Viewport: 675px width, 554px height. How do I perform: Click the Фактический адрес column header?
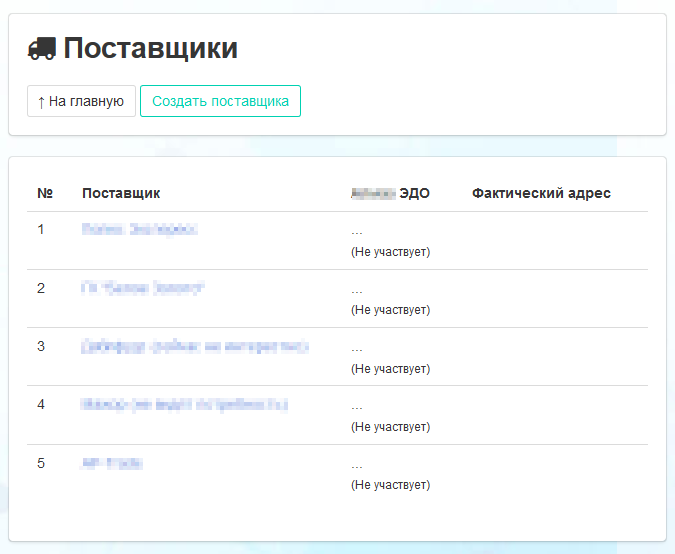[541, 193]
